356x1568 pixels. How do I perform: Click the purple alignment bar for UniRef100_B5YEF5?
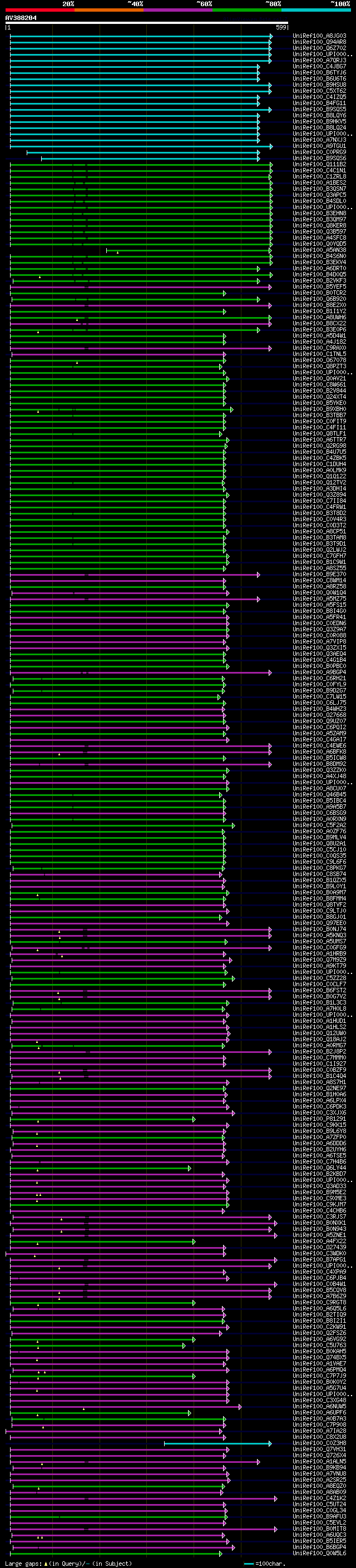[141, 288]
